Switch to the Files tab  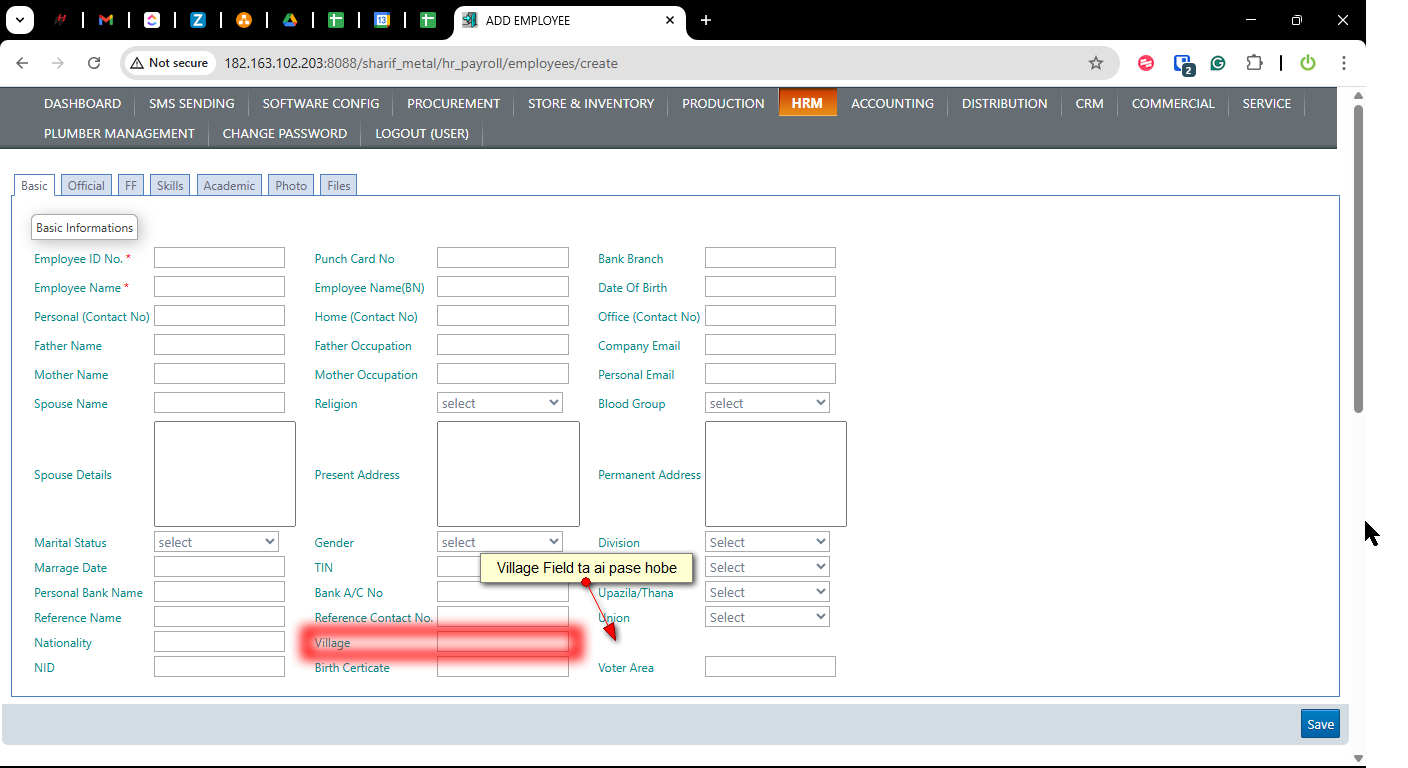[x=339, y=185]
